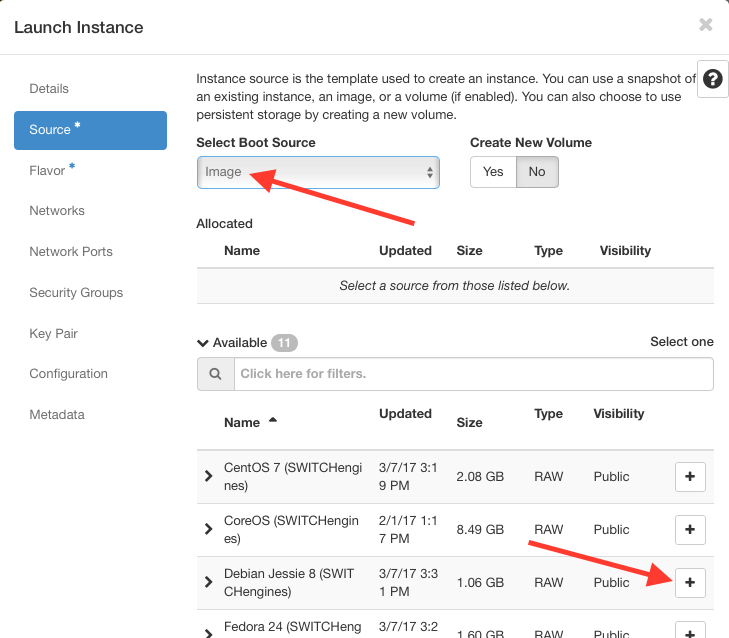Switch to the Flavor tab
The width and height of the screenshot is (729, 638).
48,171
